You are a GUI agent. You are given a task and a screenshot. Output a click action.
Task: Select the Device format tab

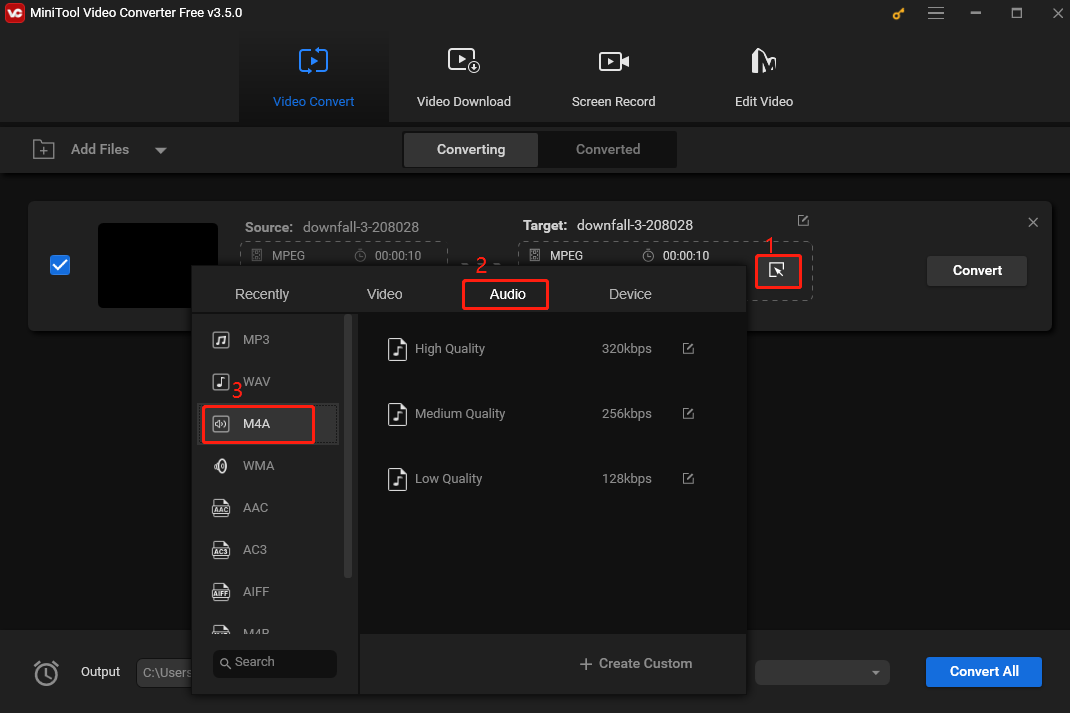click(630, 294)
